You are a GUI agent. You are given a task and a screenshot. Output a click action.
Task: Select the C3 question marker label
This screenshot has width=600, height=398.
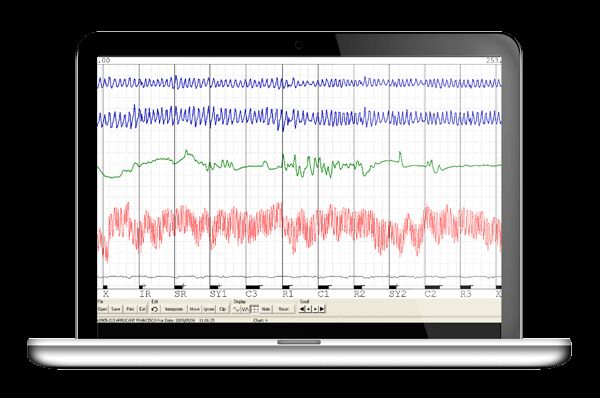click(251, 294)
